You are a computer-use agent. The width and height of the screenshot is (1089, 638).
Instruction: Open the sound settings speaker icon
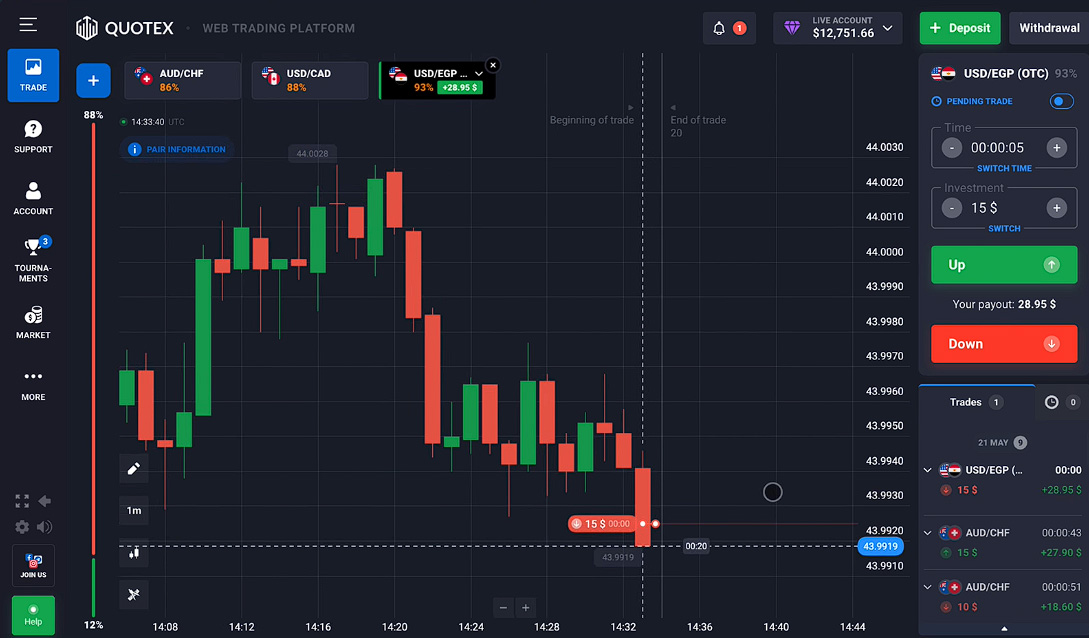coord(44,526)
